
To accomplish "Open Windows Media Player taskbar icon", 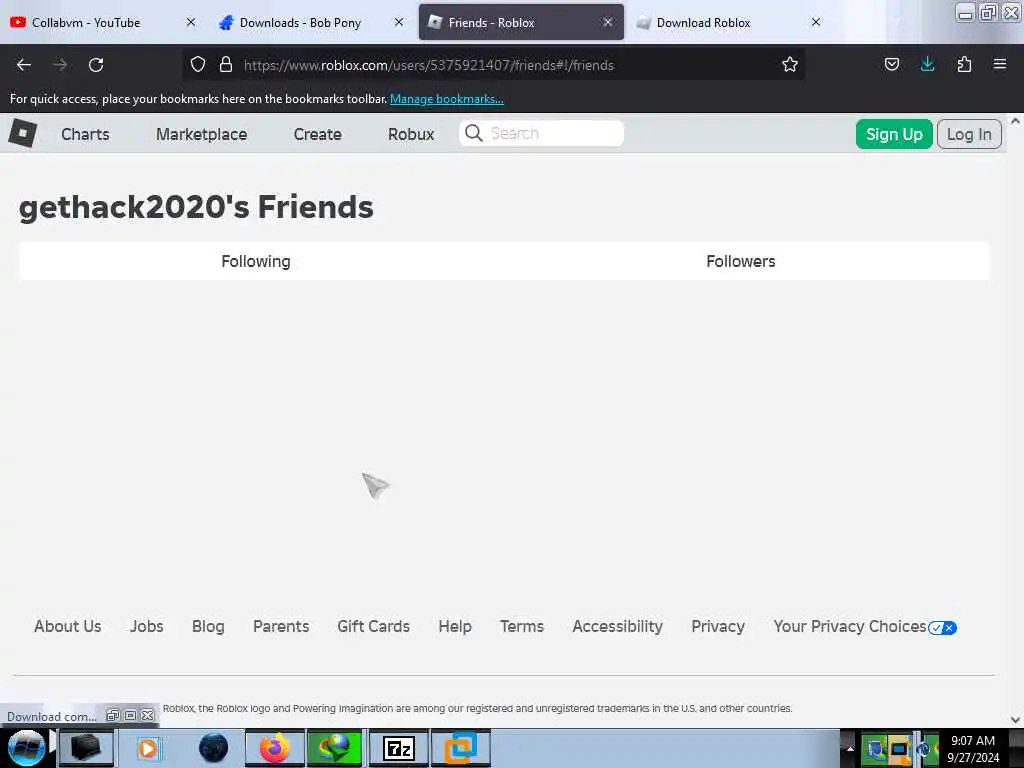I will pos(148,748).
